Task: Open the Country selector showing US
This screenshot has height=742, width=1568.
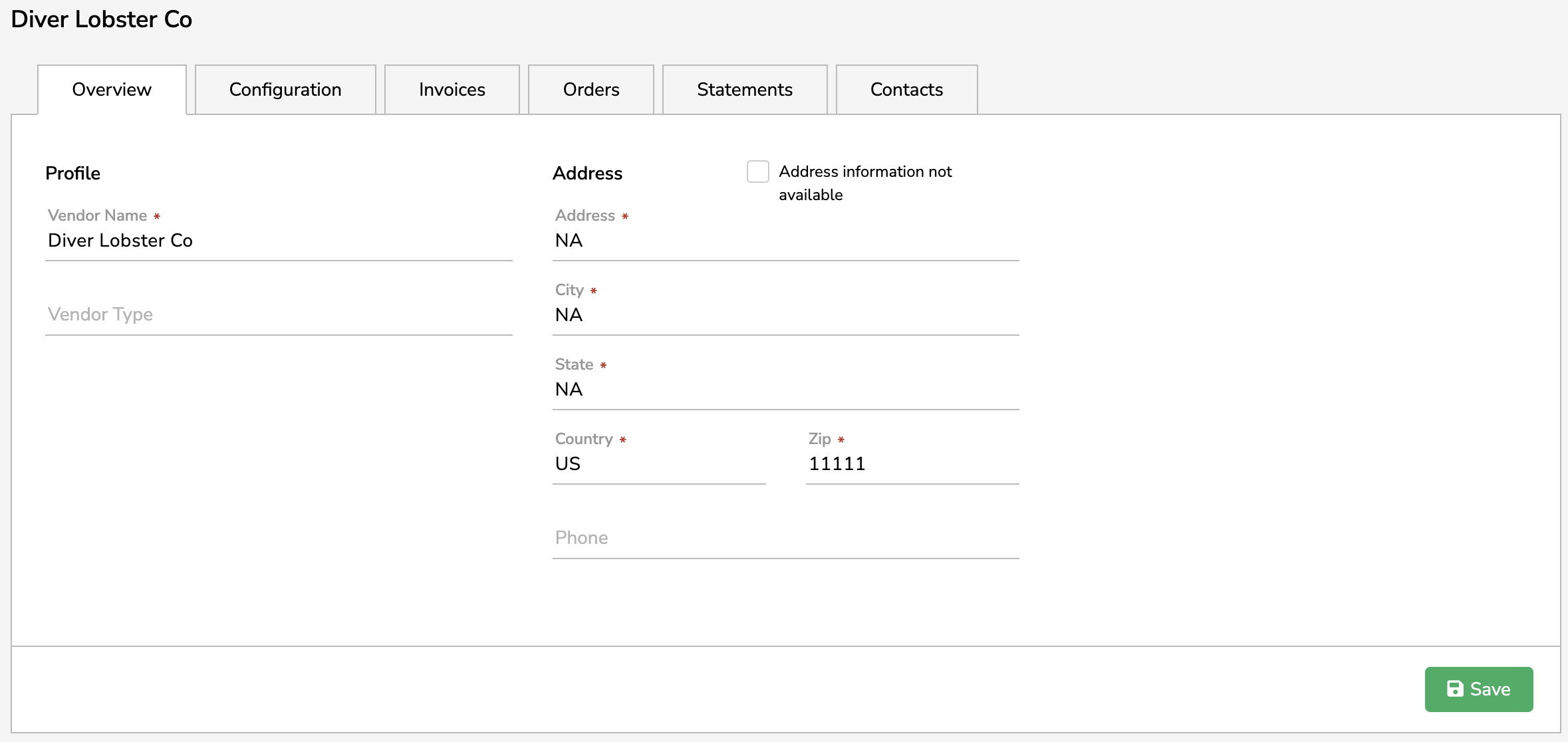Action: (x=658, y=463)
